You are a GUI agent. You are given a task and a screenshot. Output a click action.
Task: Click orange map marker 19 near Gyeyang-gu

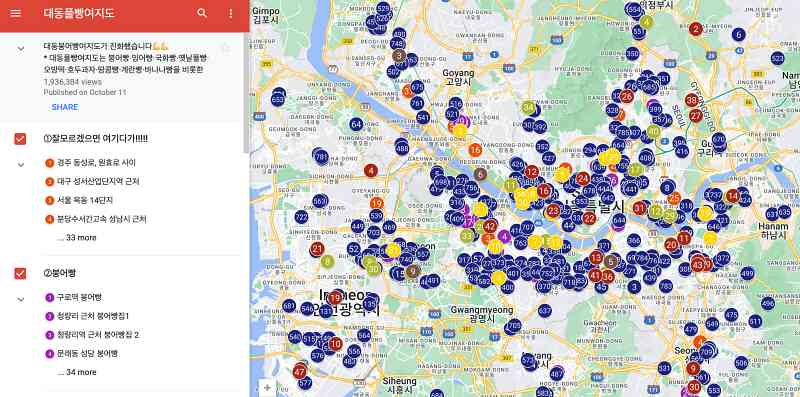(377, 204)
